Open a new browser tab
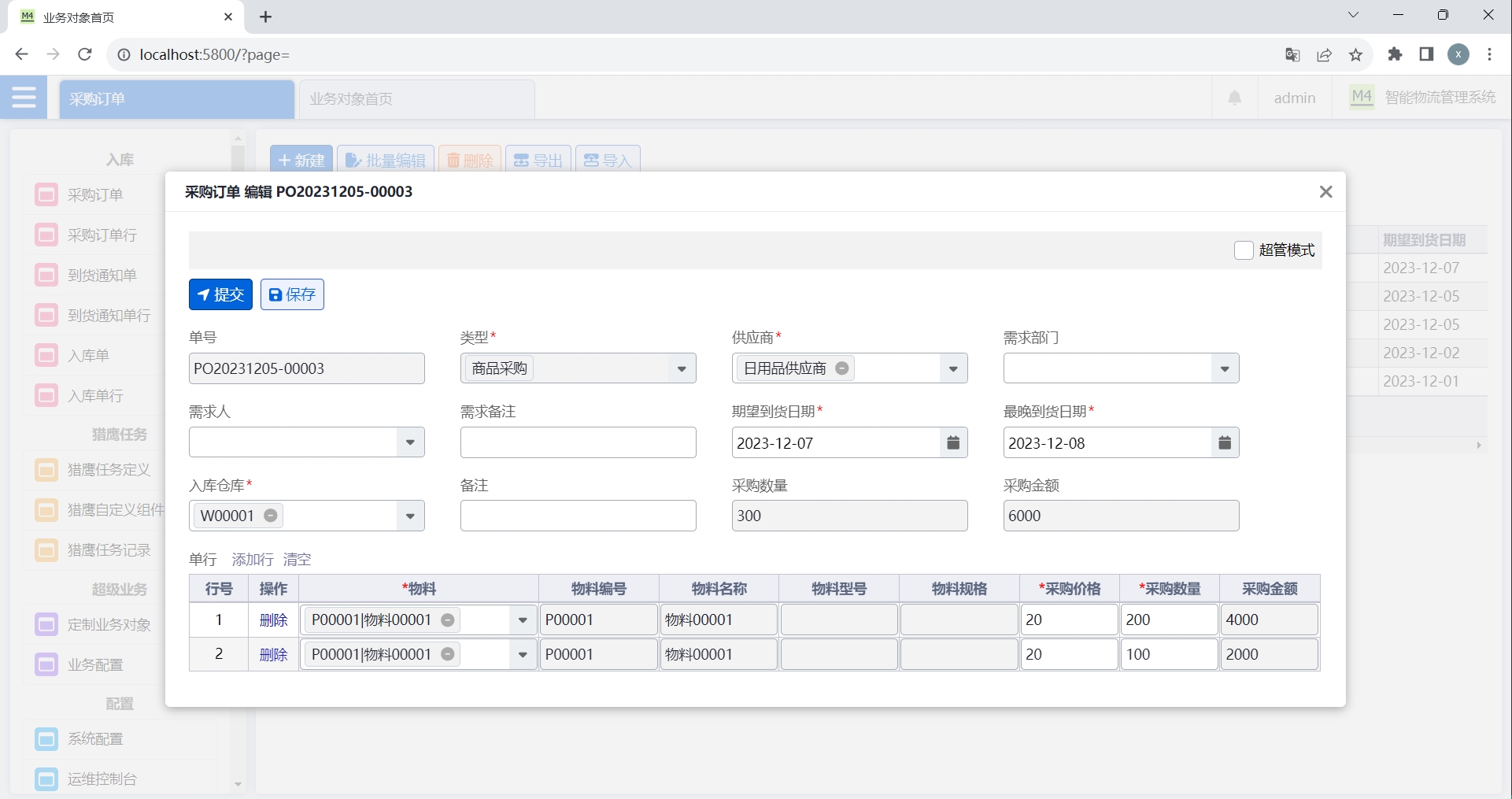Image resolution: width=1512 pixels, height=799 pixels. [266, 17]
